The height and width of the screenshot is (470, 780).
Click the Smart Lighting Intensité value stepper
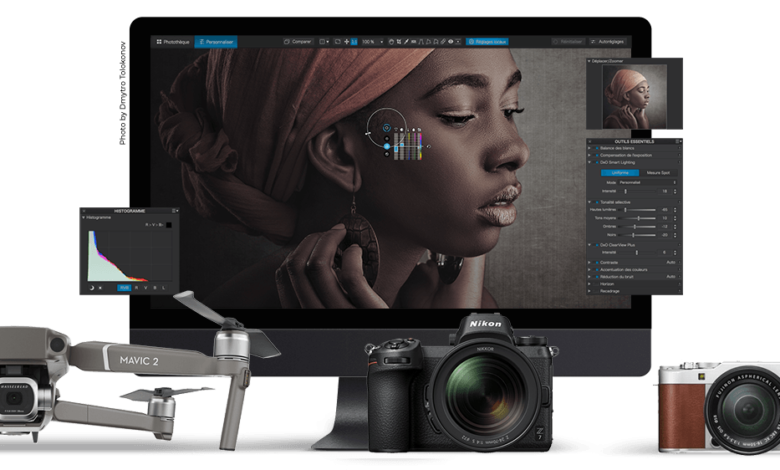(x=675, y=191)
